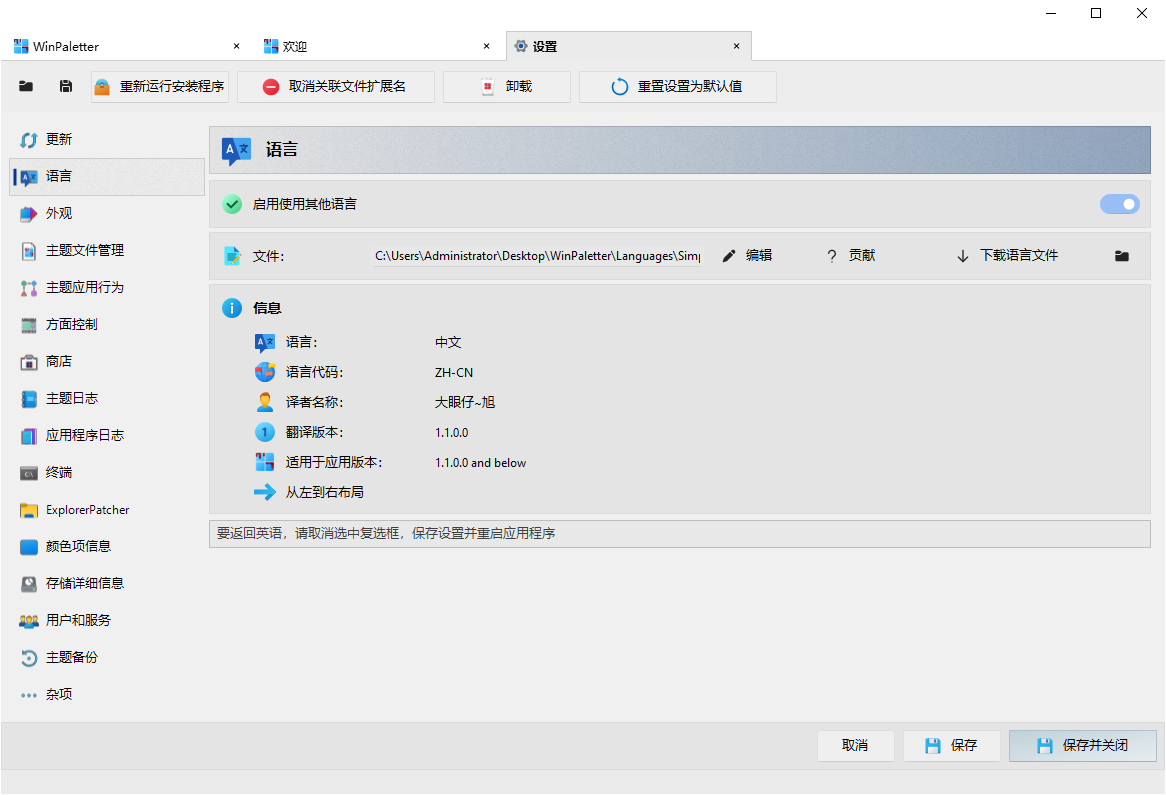Open 主题应用行为 section
This screenshot has height=795, width=1166.
pos(107,288)
